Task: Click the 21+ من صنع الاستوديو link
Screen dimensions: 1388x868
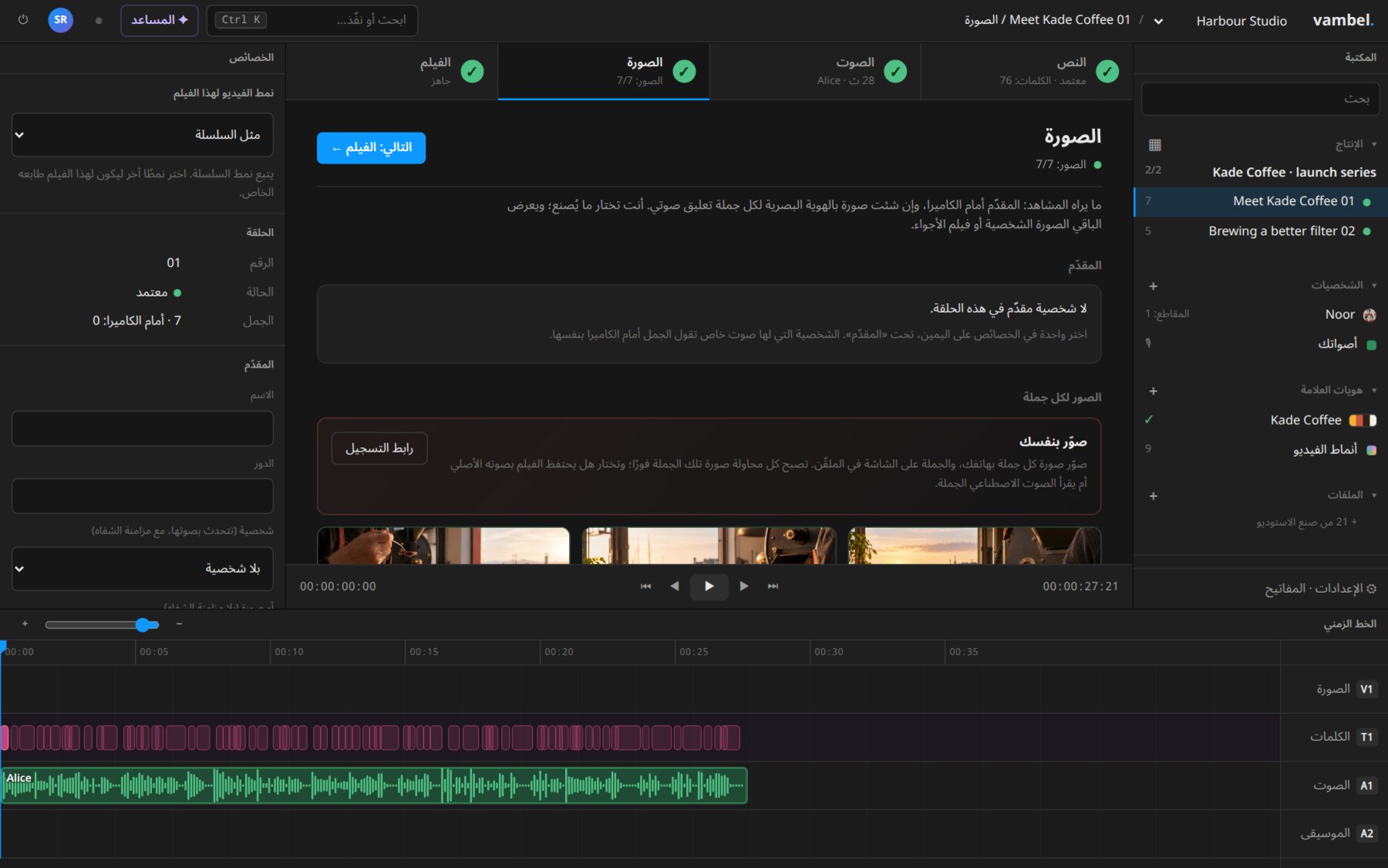Action: [1307, 523]
